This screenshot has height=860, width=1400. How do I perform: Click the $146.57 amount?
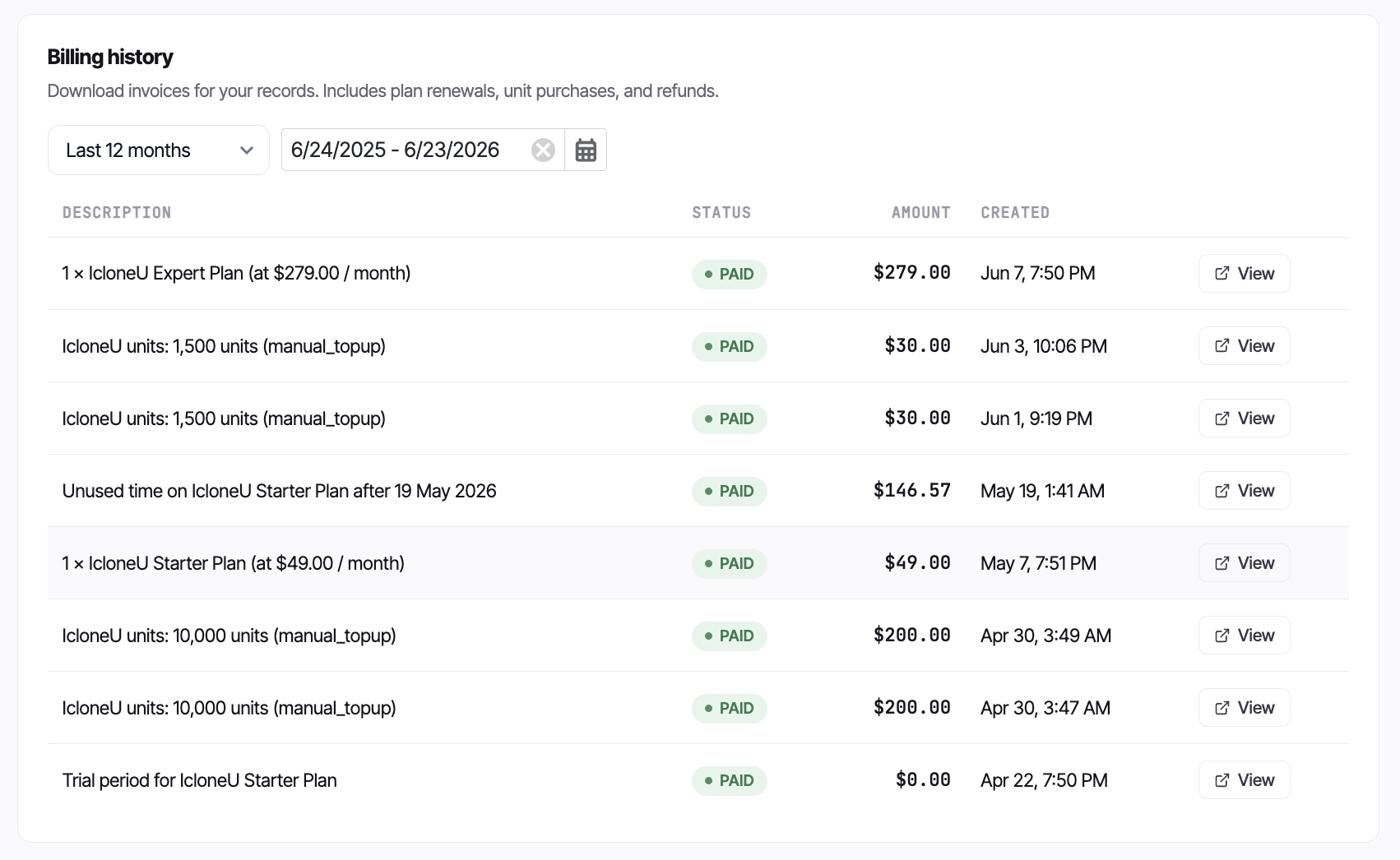pos(912,490)
